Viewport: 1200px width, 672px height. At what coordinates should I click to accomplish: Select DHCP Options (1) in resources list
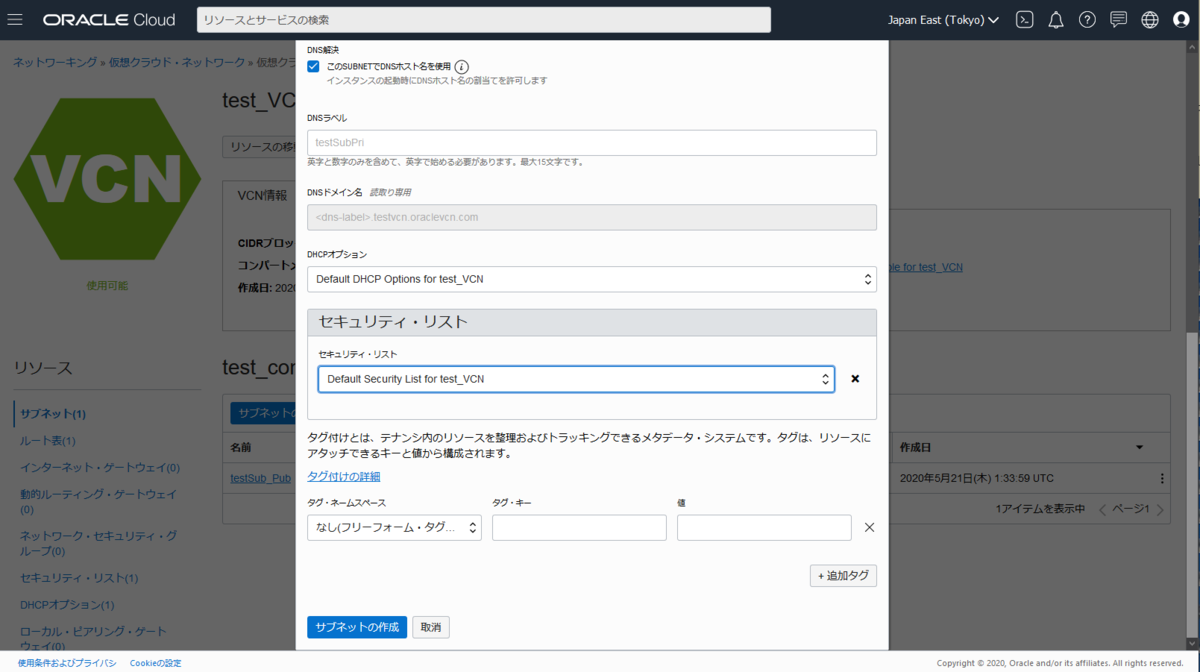point(67,605)
